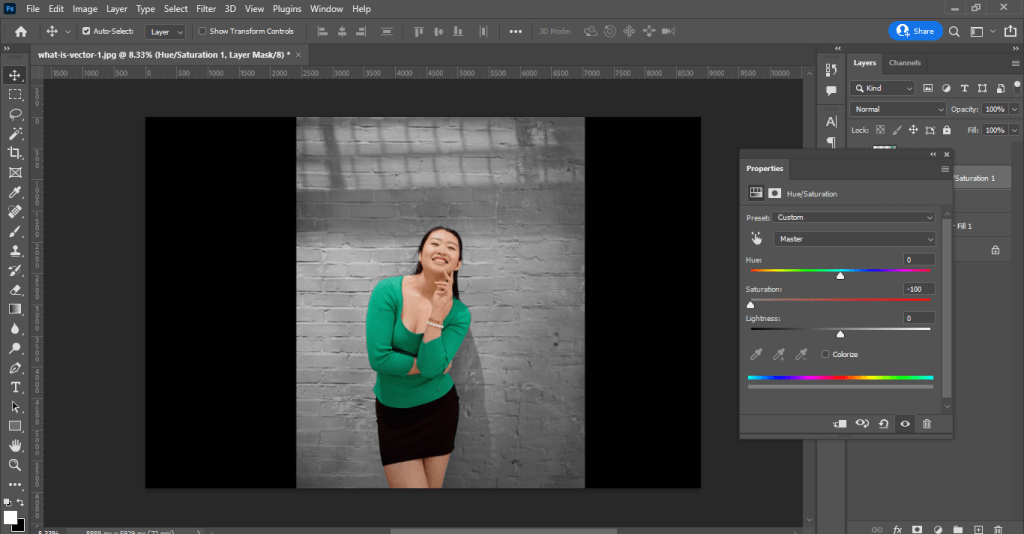Activate the Zoom tool in toolbar
Image resolution: width=1024 pixels, height=534 pixels.
pyautogui.click(x=15, y=465)
